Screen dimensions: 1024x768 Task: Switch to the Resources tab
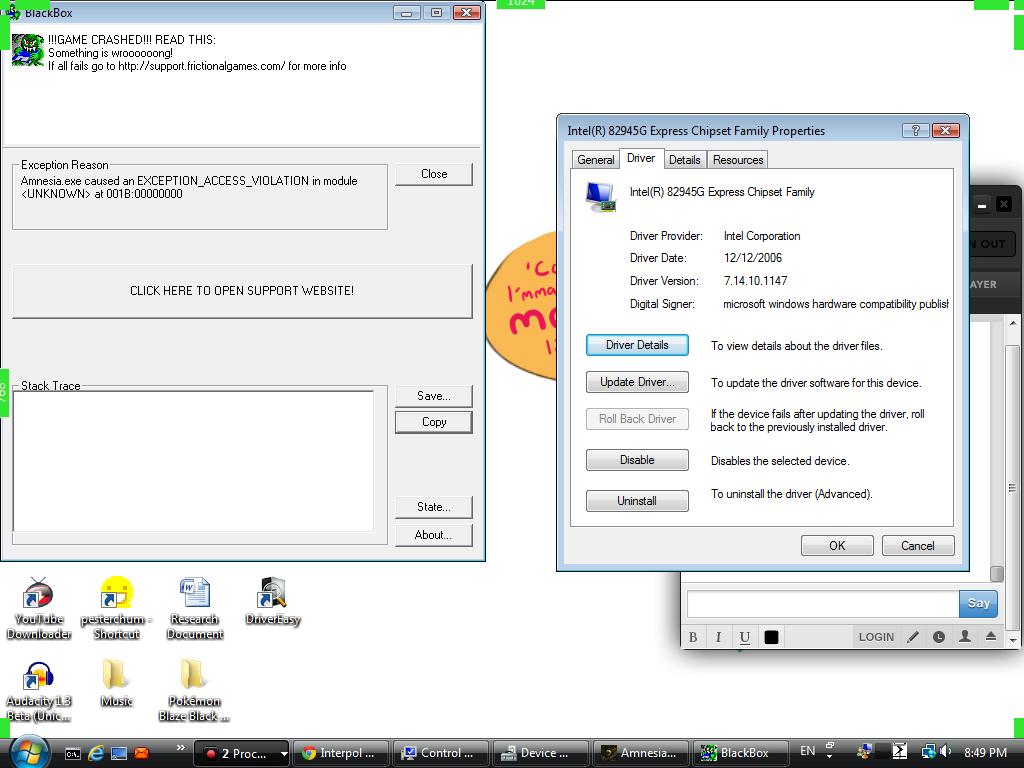click(738, 160)
